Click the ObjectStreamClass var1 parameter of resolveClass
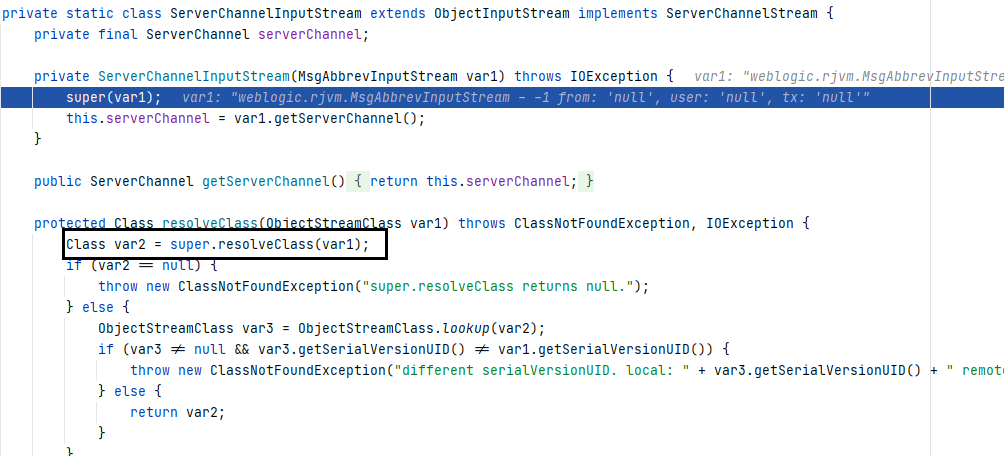This screenshot has width=1004, height=456. 354,224
